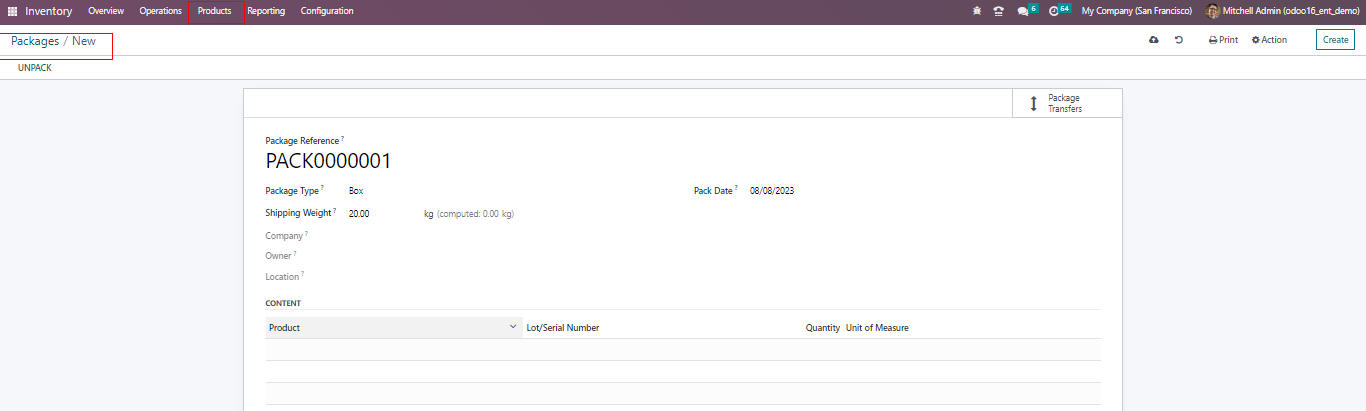Open the Package Transfers smart button
Screen dimensions: 1366x411
(1066, 103)
